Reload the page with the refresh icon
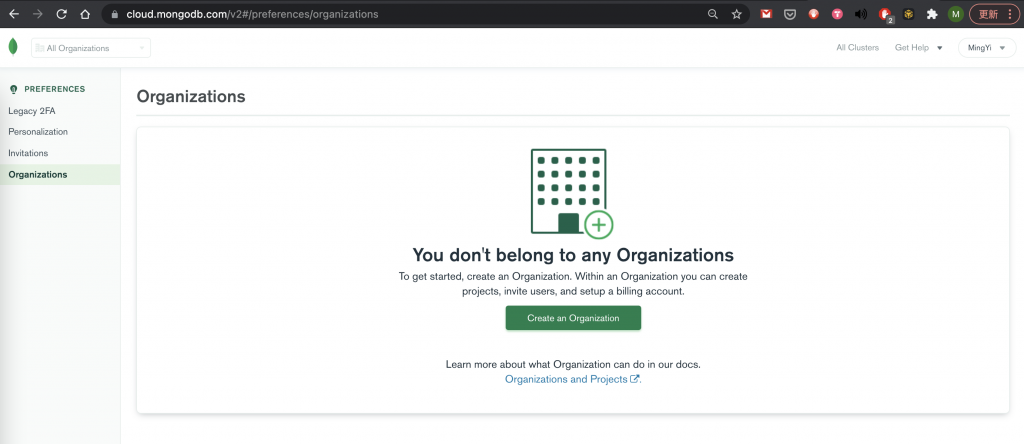The image size is (1024, 444). point(61,14)
